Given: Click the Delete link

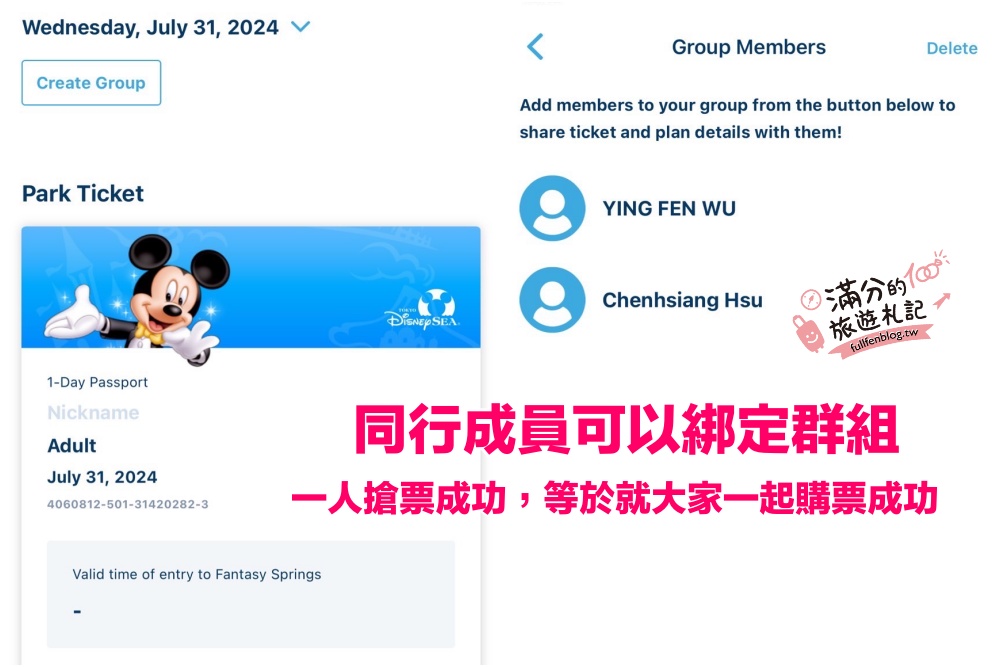Looking at the screenshot, I should tap(952, 48).
